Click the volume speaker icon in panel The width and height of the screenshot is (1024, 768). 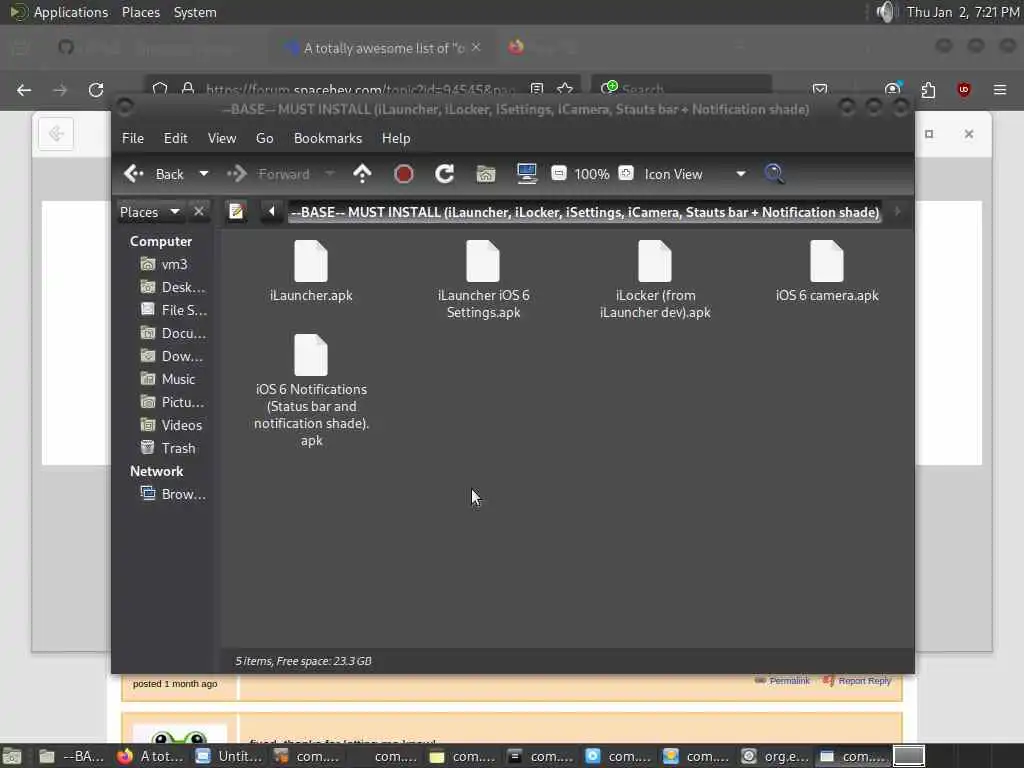pyautogui.click(x=885, y=12)
